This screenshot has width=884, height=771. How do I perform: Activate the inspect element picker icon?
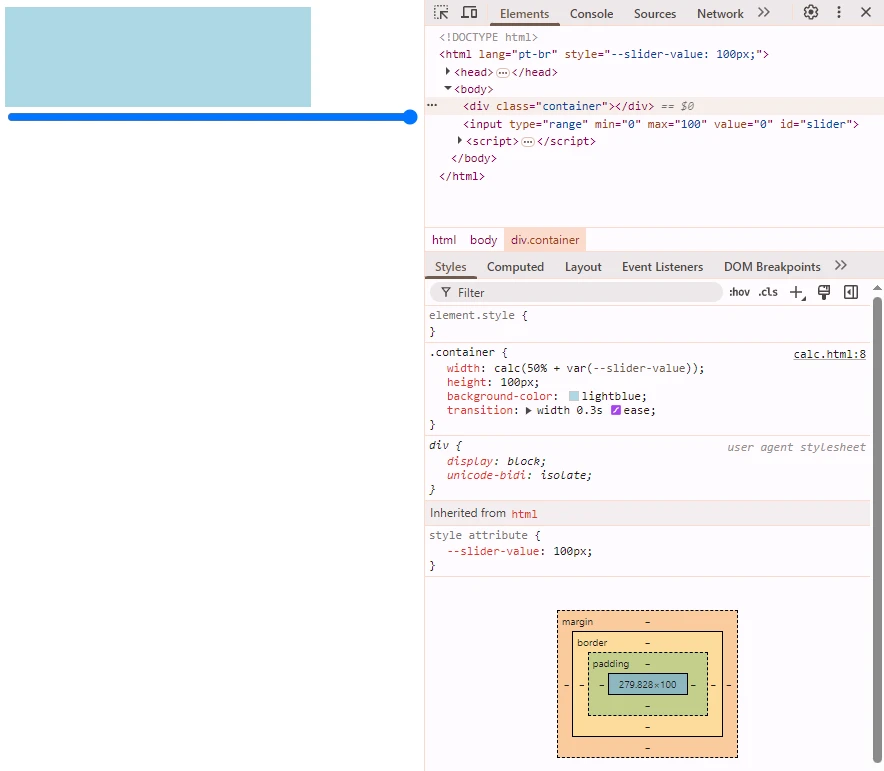click(x=441, y=12)
